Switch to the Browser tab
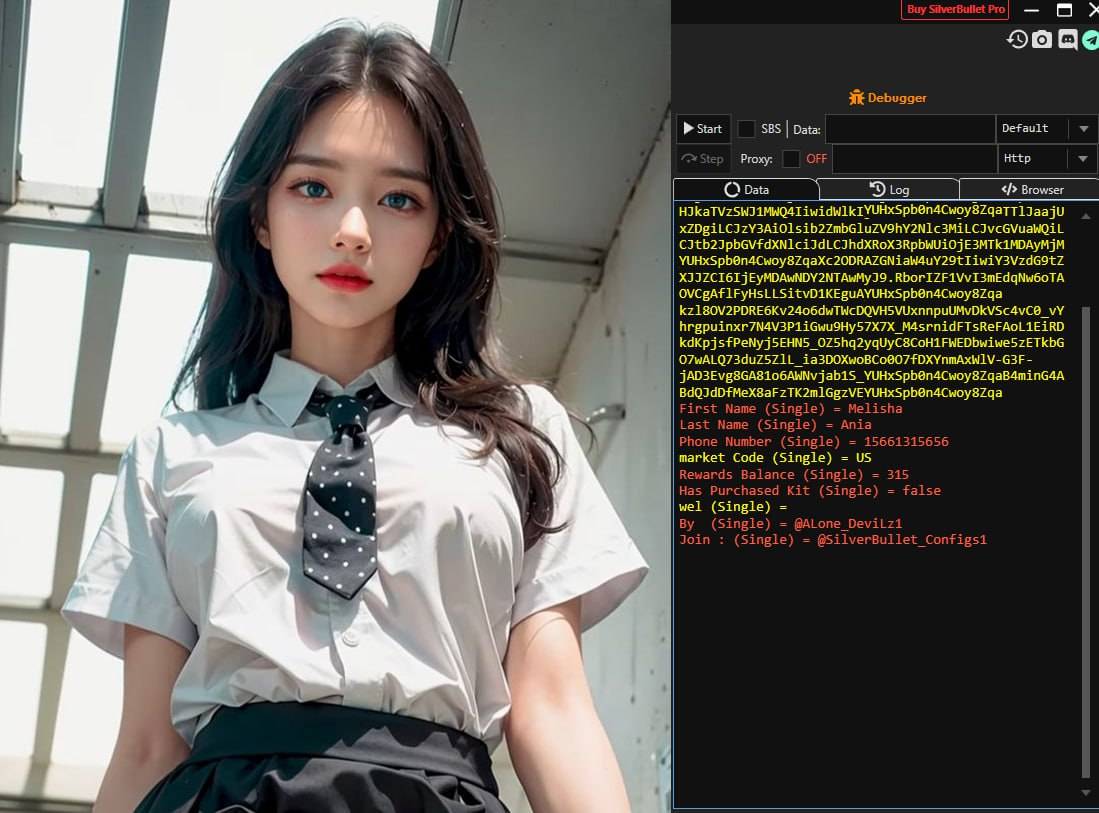1099x813 pixels. (x=1031, y=189)
